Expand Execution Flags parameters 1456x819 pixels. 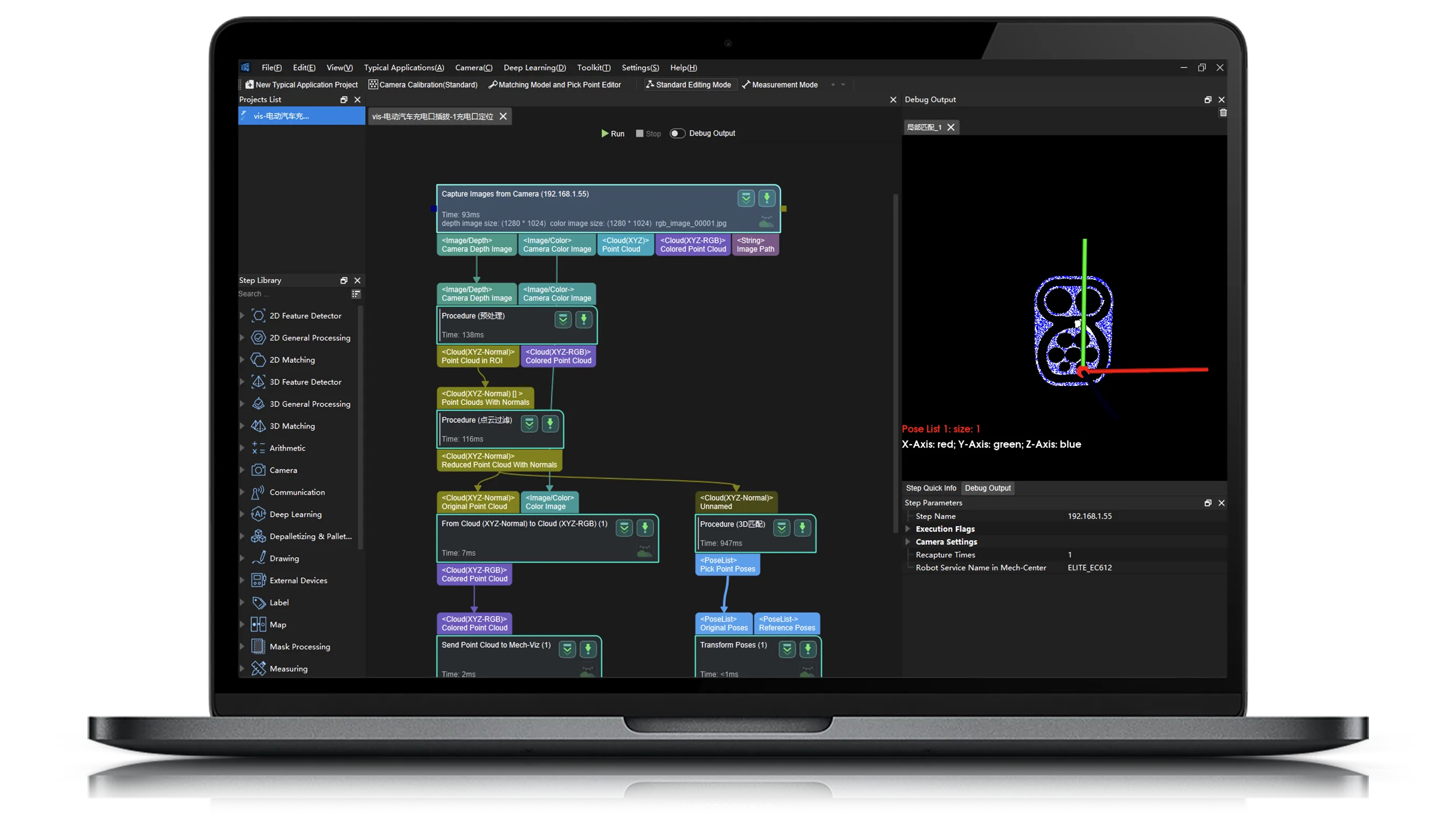point(908,529)
